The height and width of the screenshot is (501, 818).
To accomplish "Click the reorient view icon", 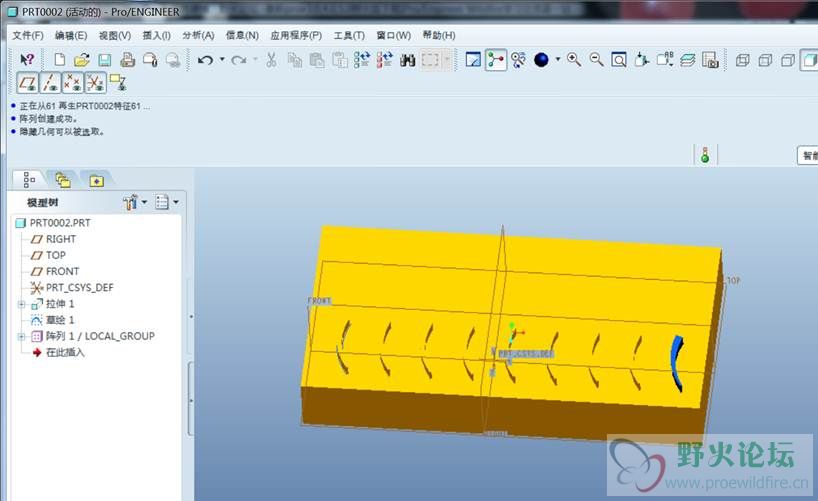I will 642,59.
